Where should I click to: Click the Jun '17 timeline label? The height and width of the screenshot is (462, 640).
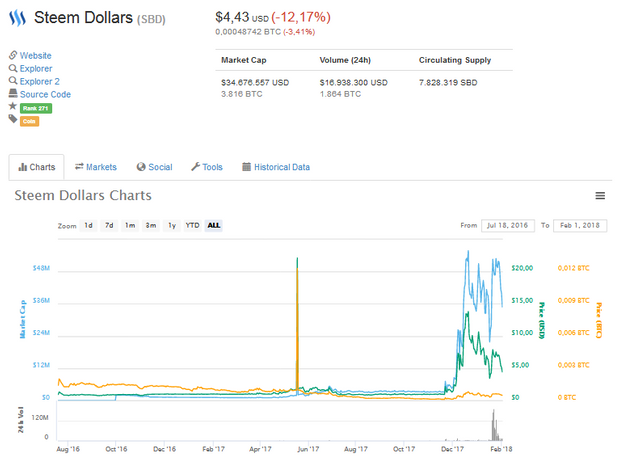click(308, 449)
